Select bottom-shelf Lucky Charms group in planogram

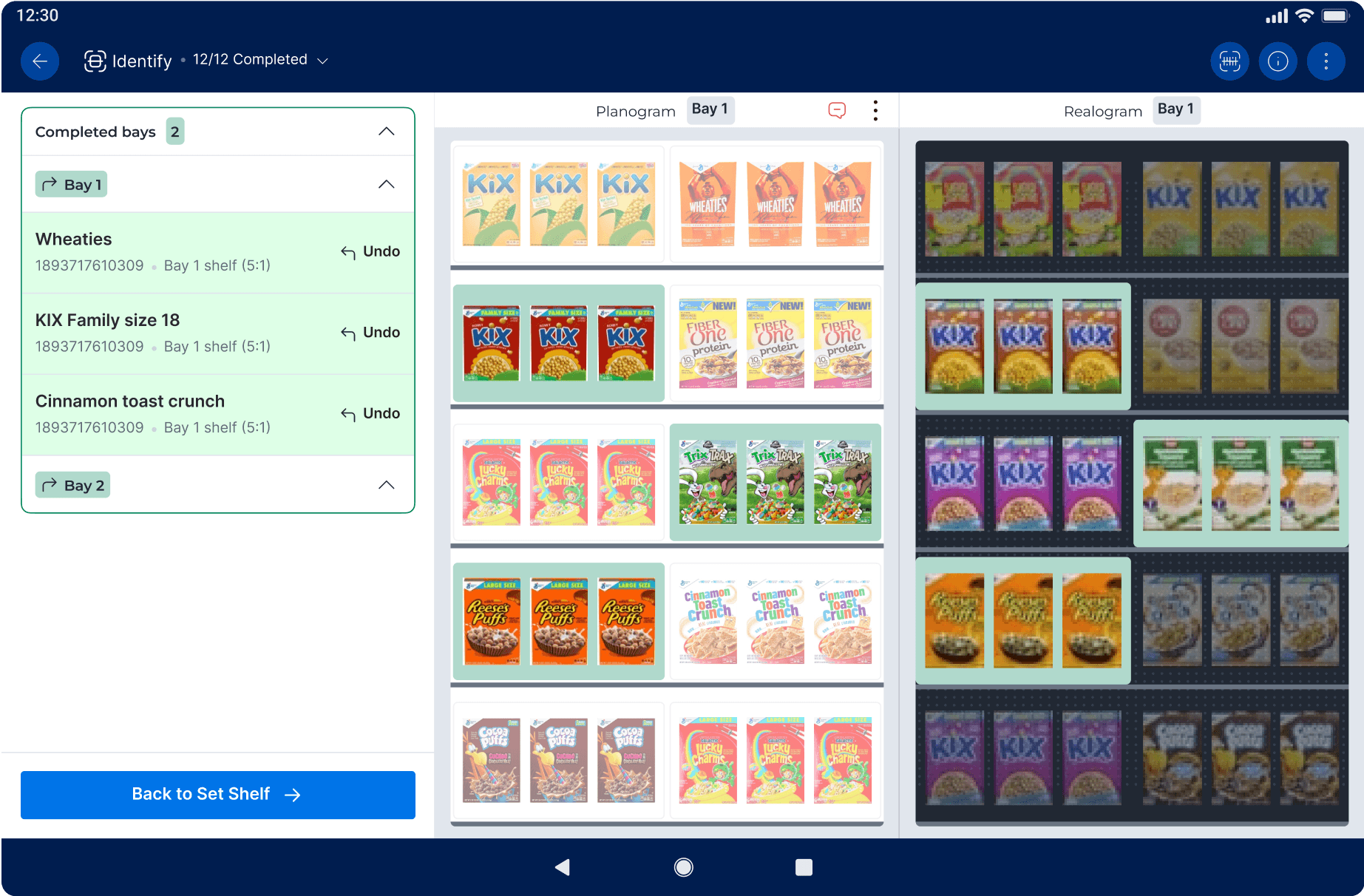pyautogui.click(x=776, y=760)
